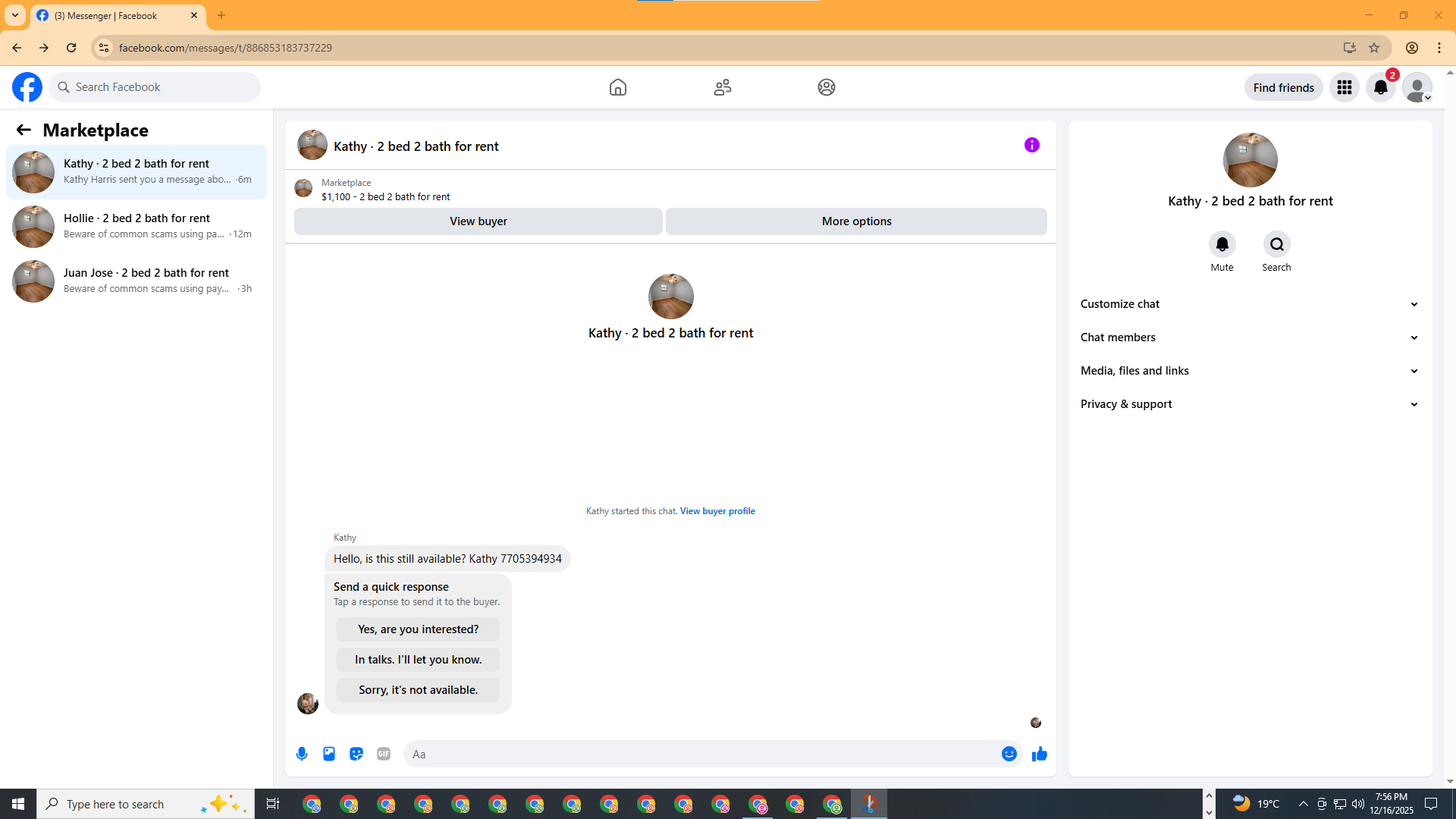Click the View buyer button
Screen dimensions: 1456x819
(x=479, y=221)
